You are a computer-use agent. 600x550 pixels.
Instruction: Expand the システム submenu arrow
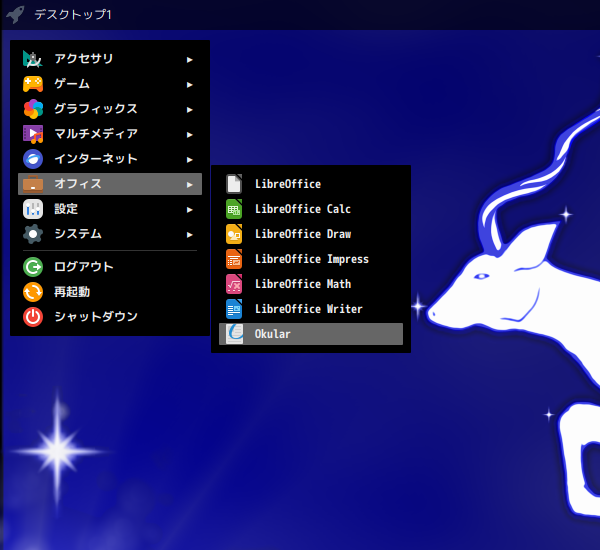point(189,235)
